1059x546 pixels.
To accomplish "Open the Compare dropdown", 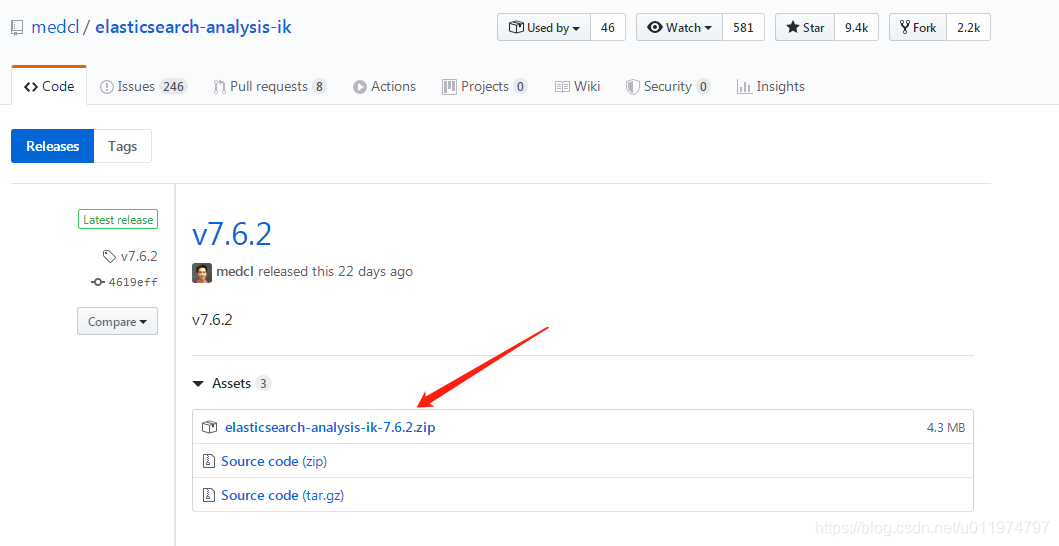I will coord(118,322).
